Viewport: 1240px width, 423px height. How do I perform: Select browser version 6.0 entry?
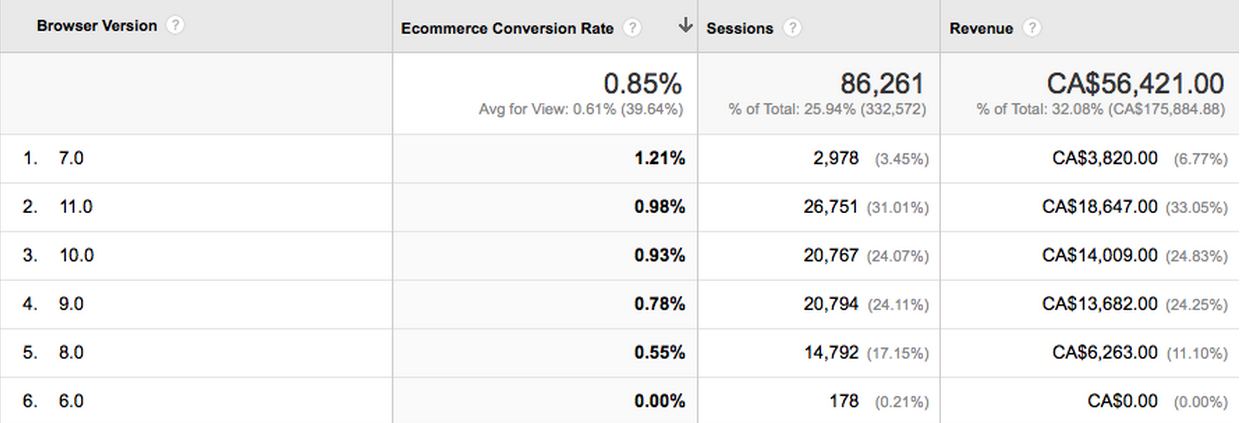coord(71,401)
